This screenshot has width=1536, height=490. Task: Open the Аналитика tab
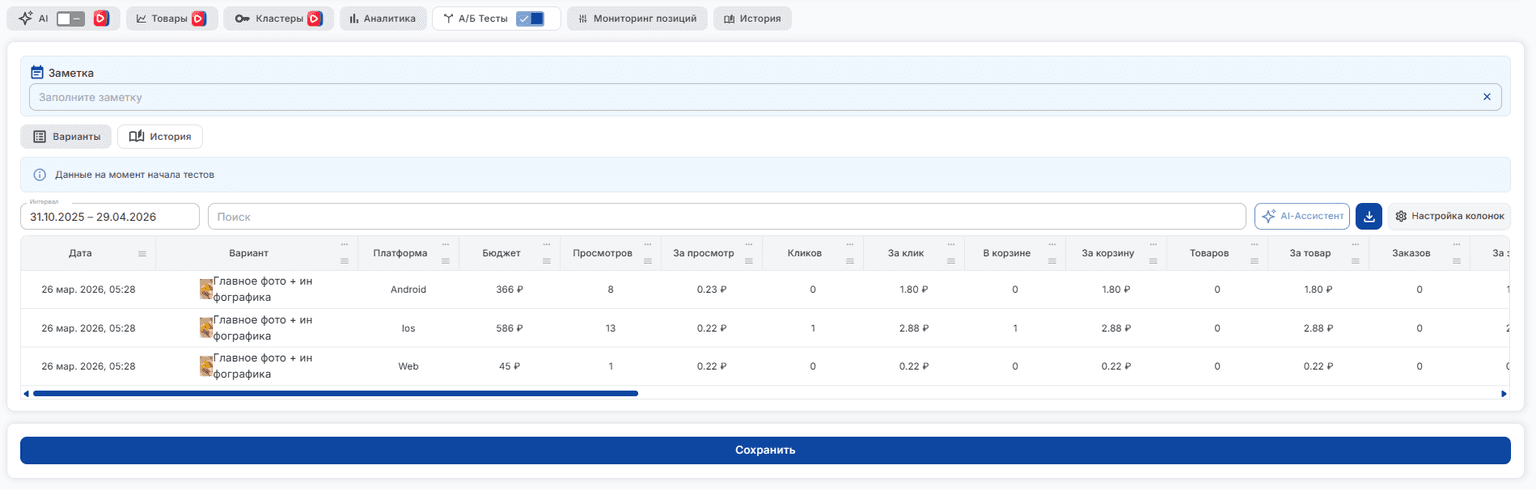(x=383, y=18)
